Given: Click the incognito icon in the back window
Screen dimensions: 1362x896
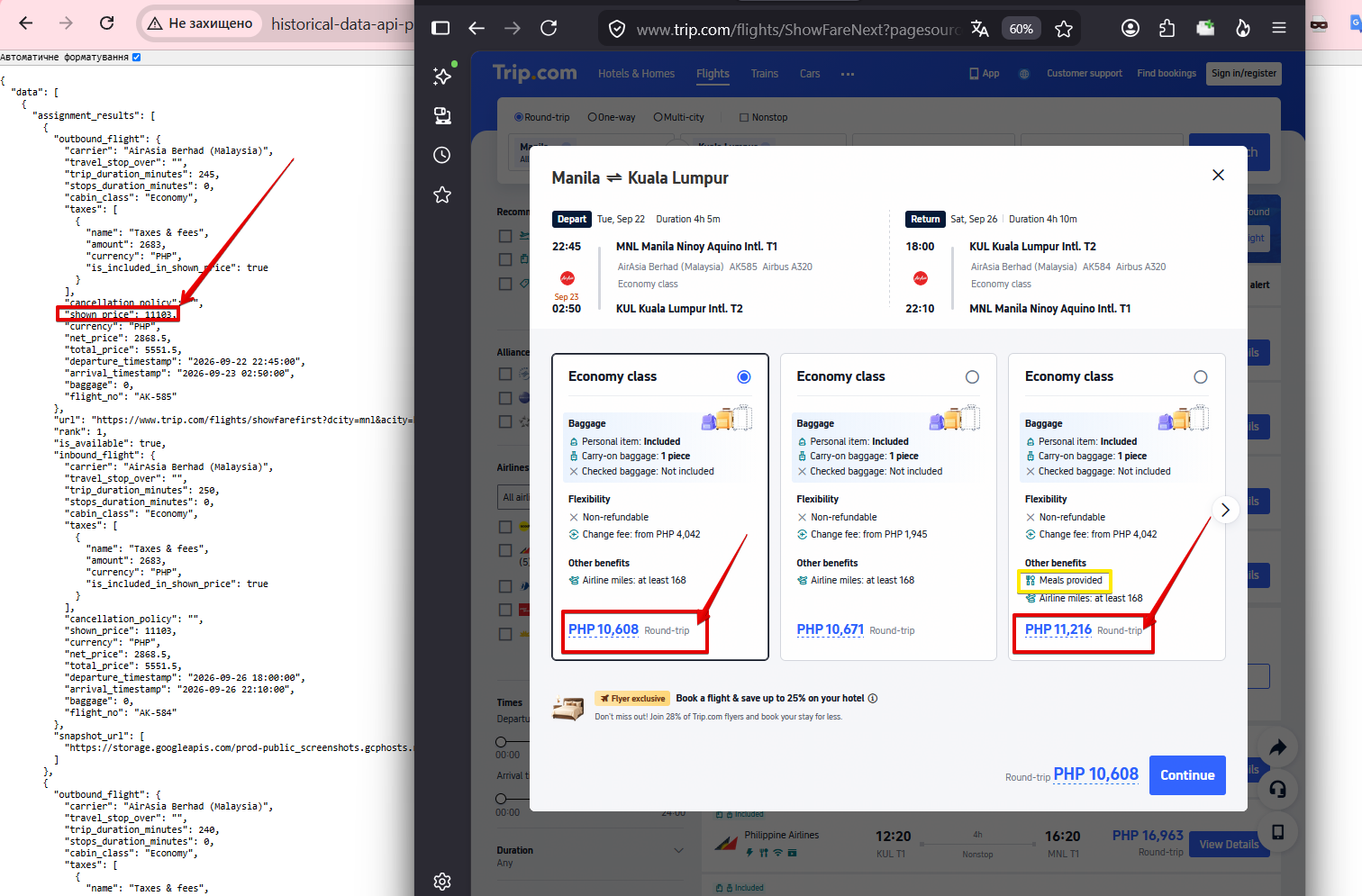Looking at the screenshot, I should click(x=1319, y=24).
